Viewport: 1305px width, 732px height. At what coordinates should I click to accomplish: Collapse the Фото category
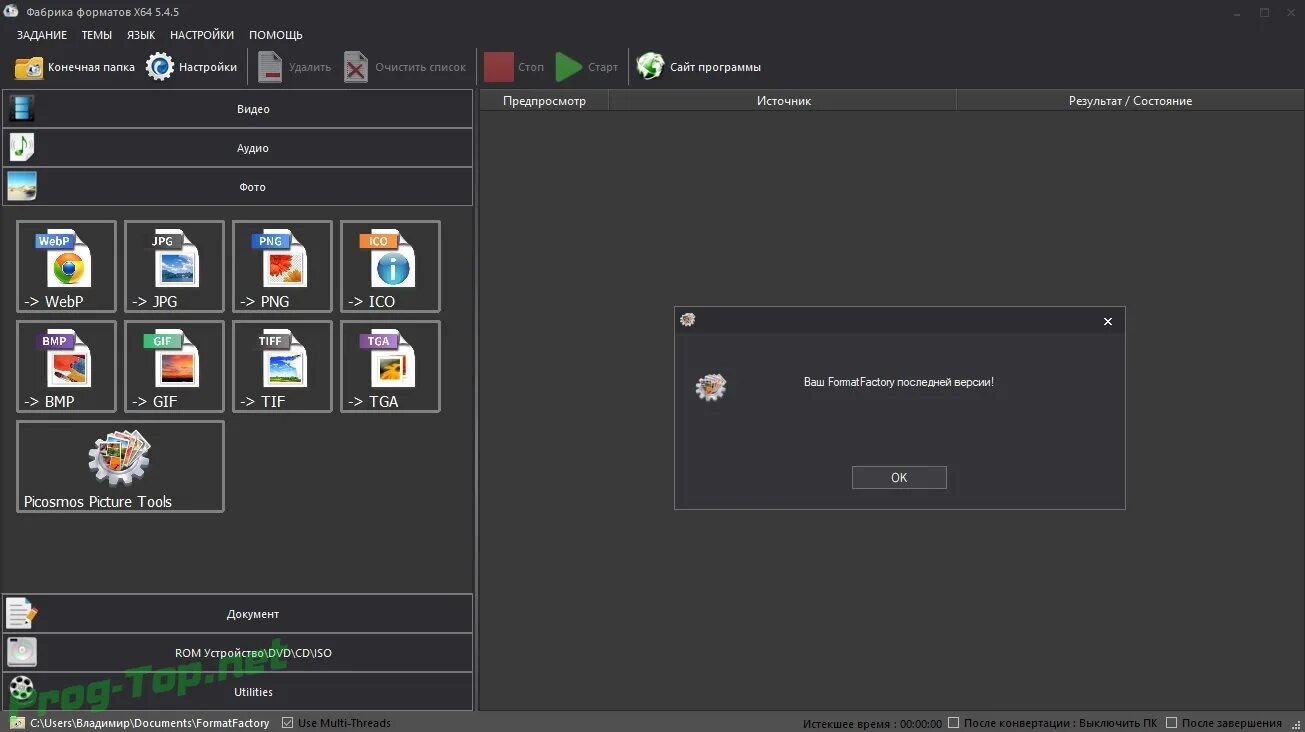pyautogui.click(x=237, y=187)
